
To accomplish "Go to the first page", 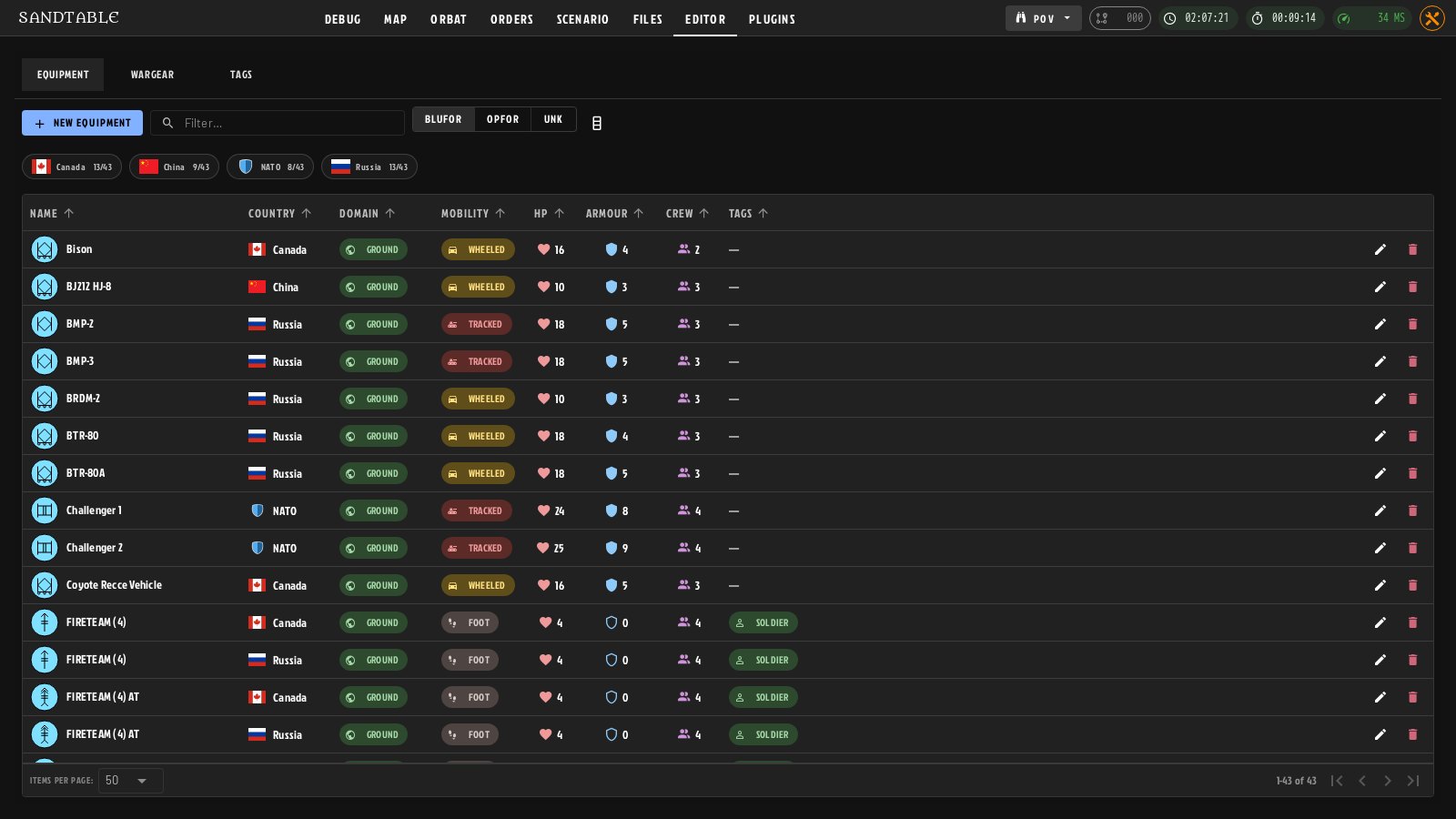I will [x=1337, y=781].
